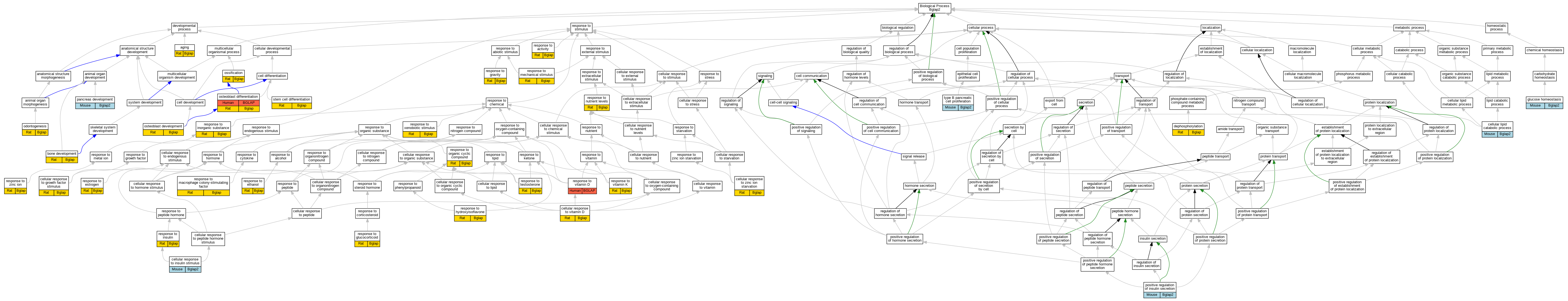Select the 'export from cell' node
Viewport: 1568px width, 301px height.
tap(1054, 102)
